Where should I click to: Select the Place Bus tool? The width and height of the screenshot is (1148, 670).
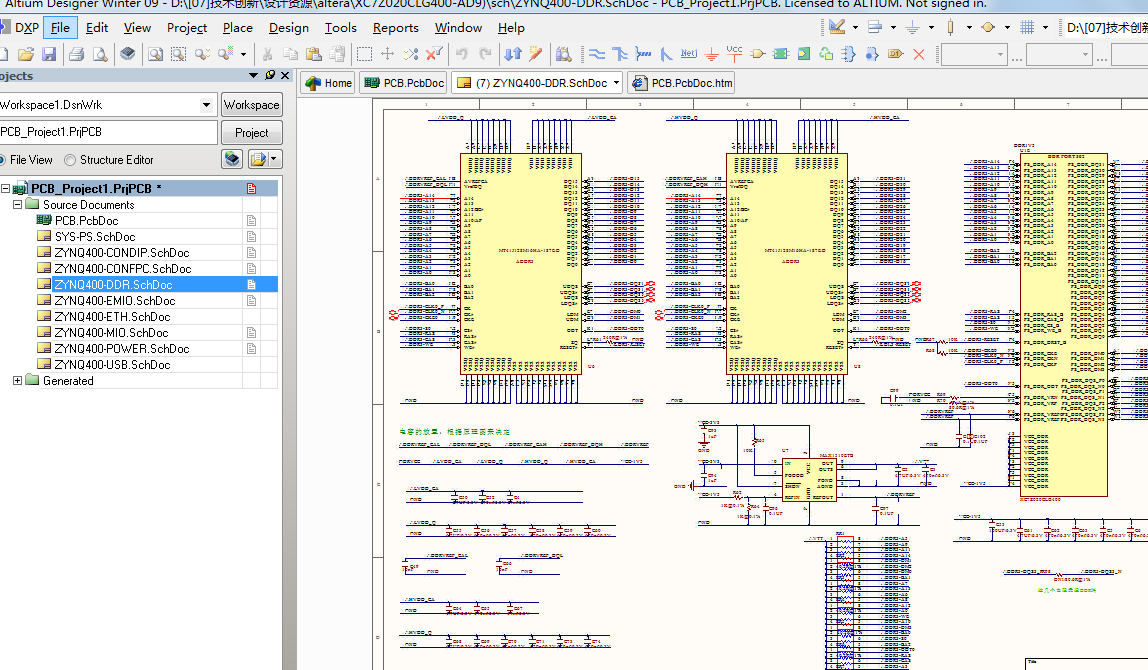620,54
